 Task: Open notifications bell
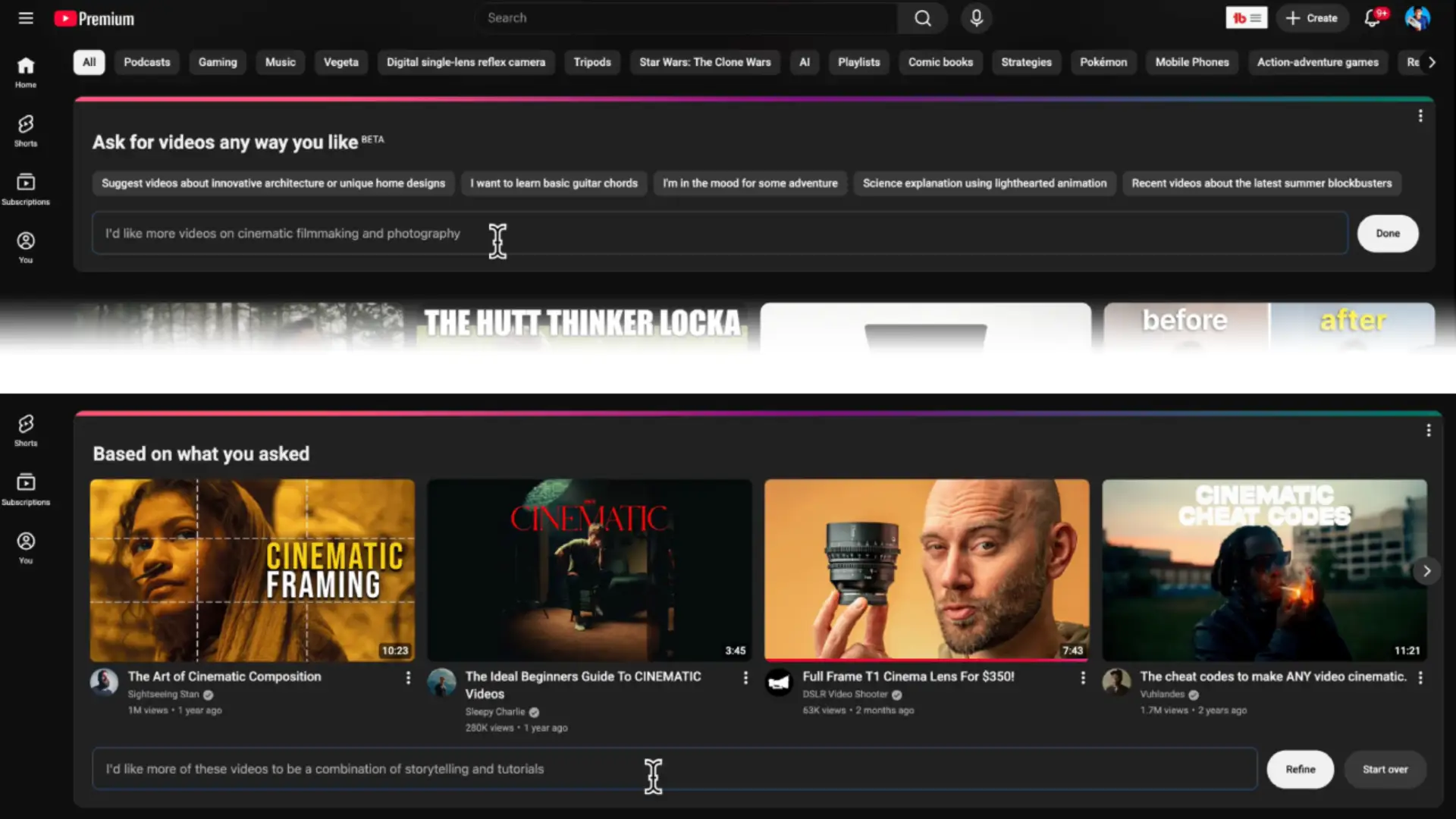[1373, 17]
